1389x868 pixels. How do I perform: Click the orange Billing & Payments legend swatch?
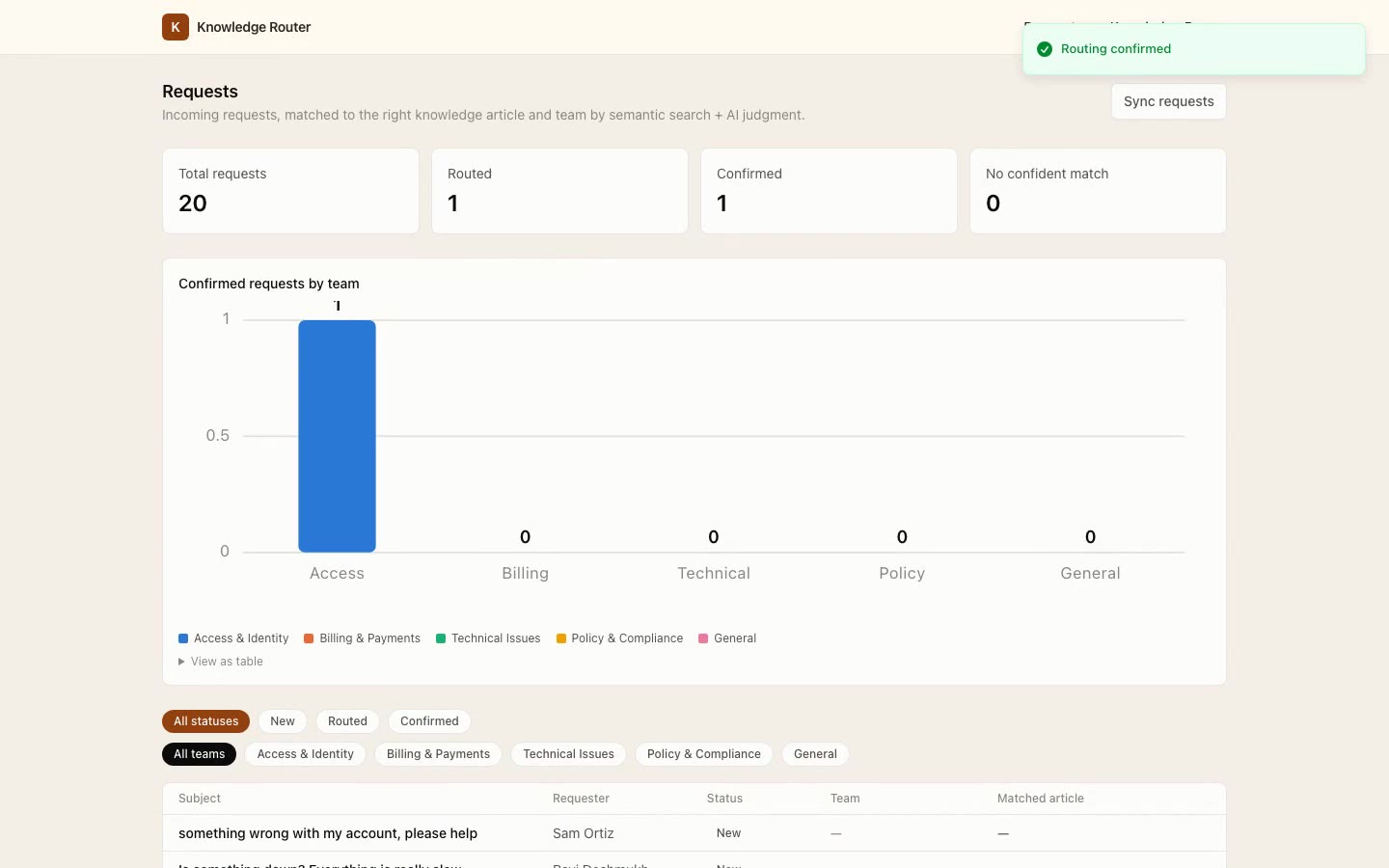click(x=309, y=638)
